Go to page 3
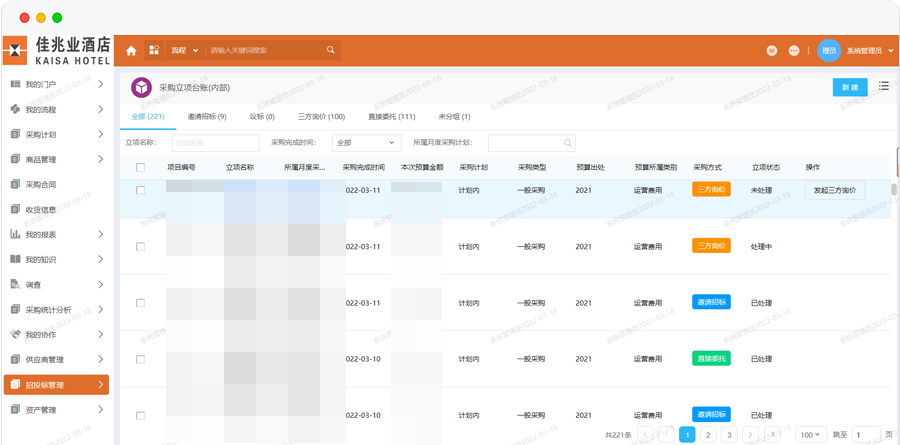The width and height of the screenshot is (900, 445). (729, 435)
